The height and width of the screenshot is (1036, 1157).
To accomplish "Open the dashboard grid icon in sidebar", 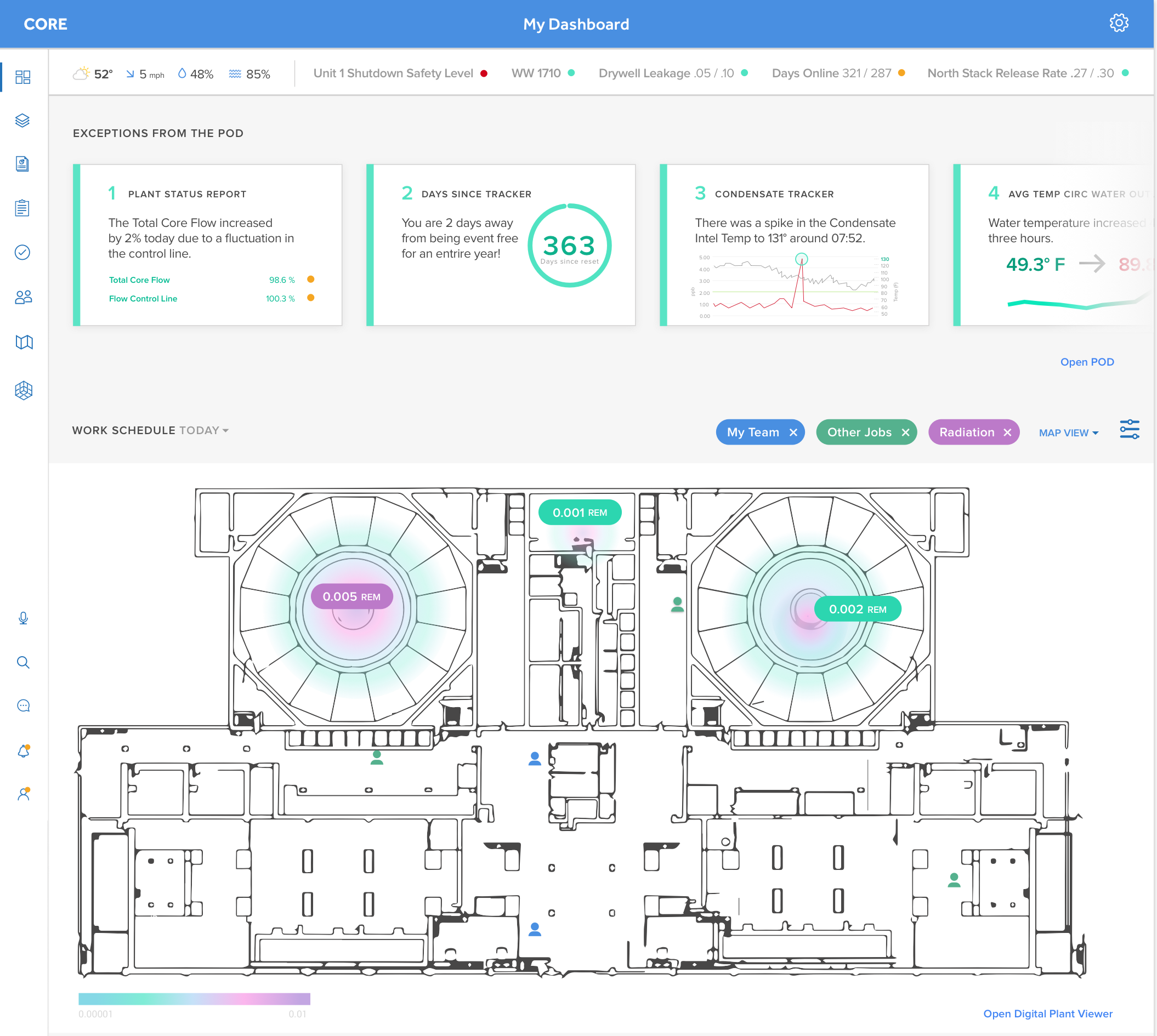I will [23, 77].
